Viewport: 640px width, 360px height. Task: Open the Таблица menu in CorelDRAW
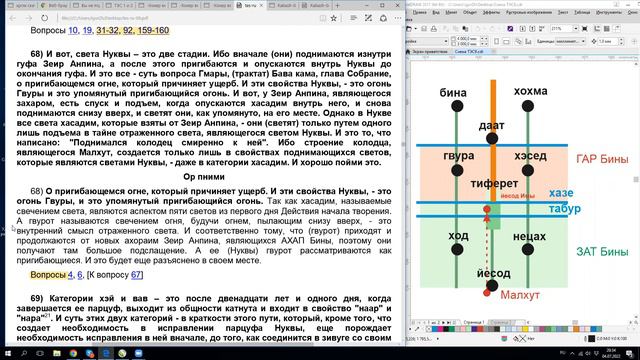tap(582, 12)
